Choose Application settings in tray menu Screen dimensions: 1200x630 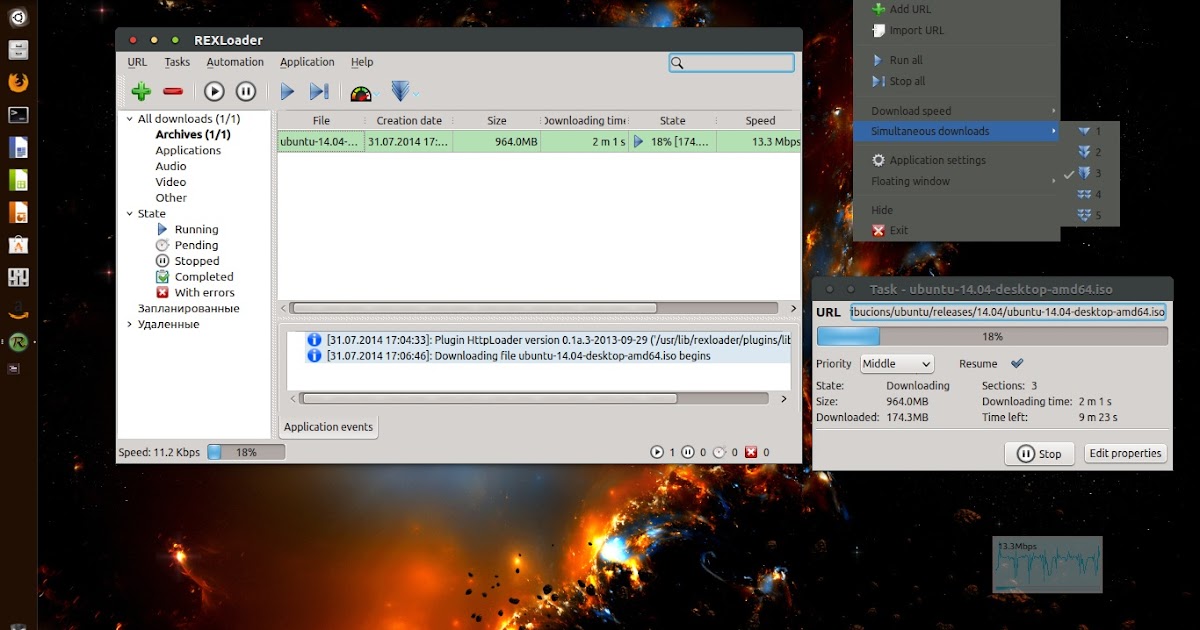pyautogui.click(x=957, y=160)
